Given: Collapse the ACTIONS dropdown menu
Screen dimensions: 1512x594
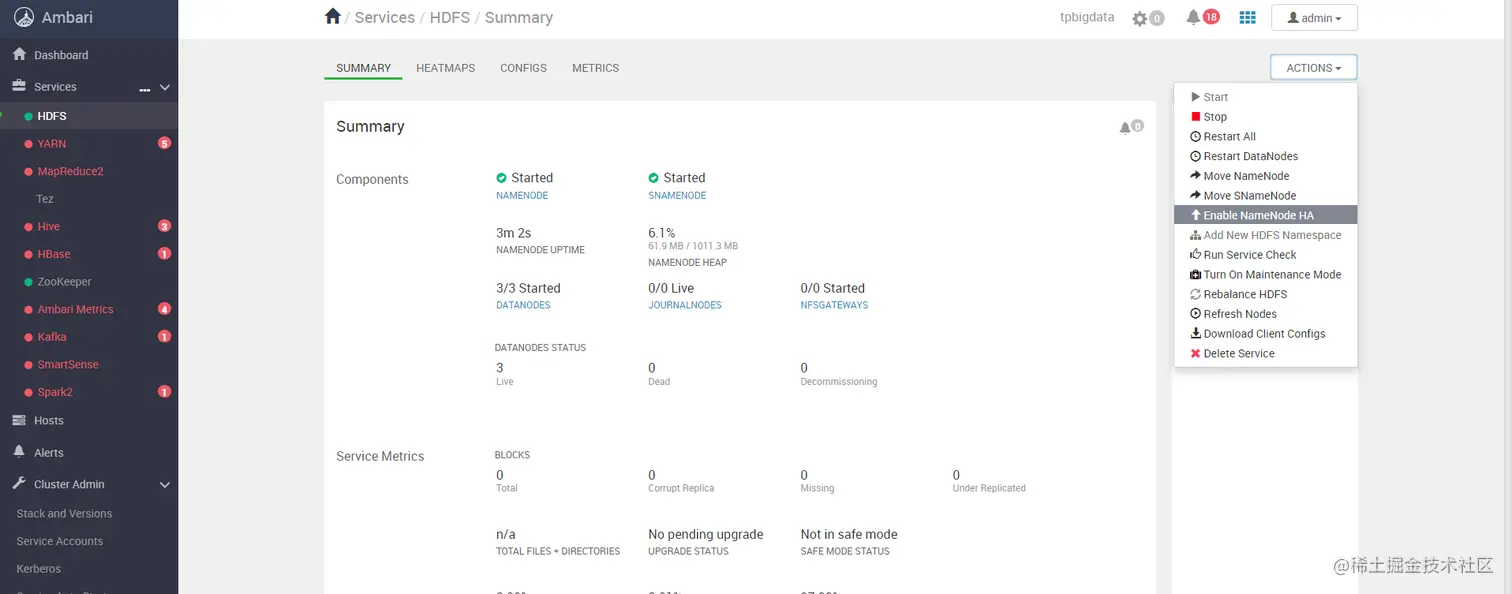Looking at the screenshot, I should coord(1314,68).
